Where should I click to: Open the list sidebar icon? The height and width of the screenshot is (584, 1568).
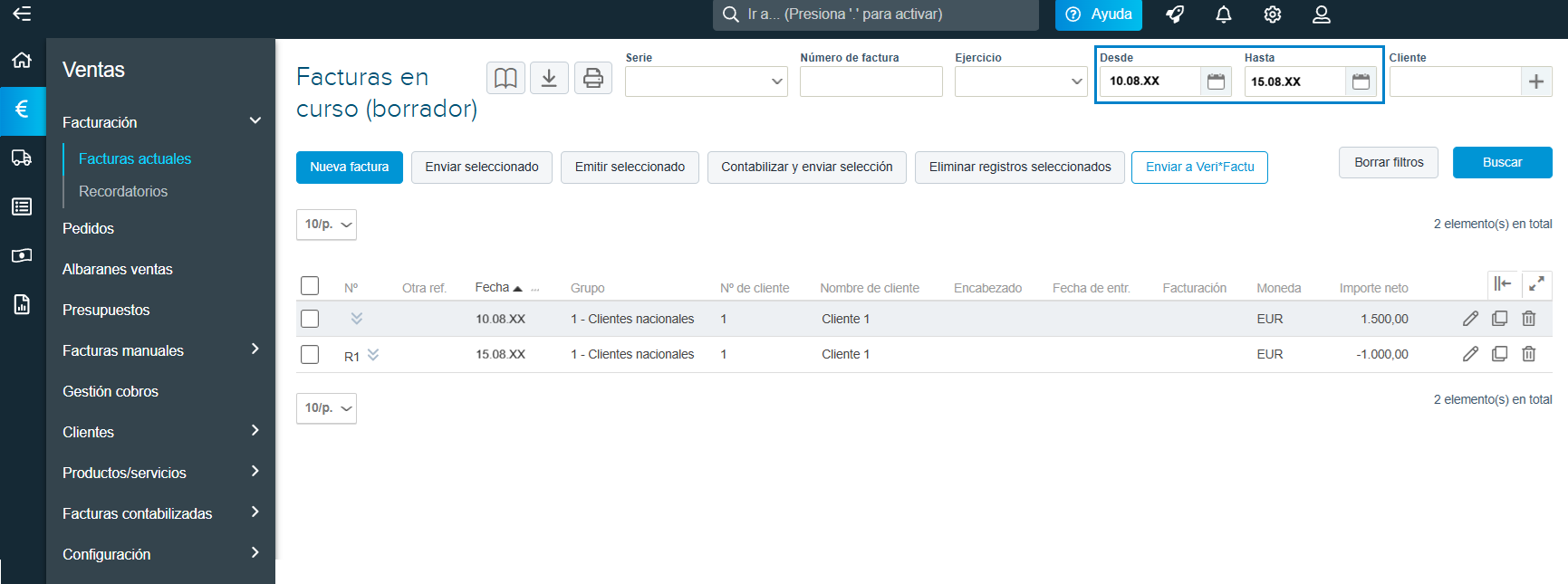coord(22,206)
